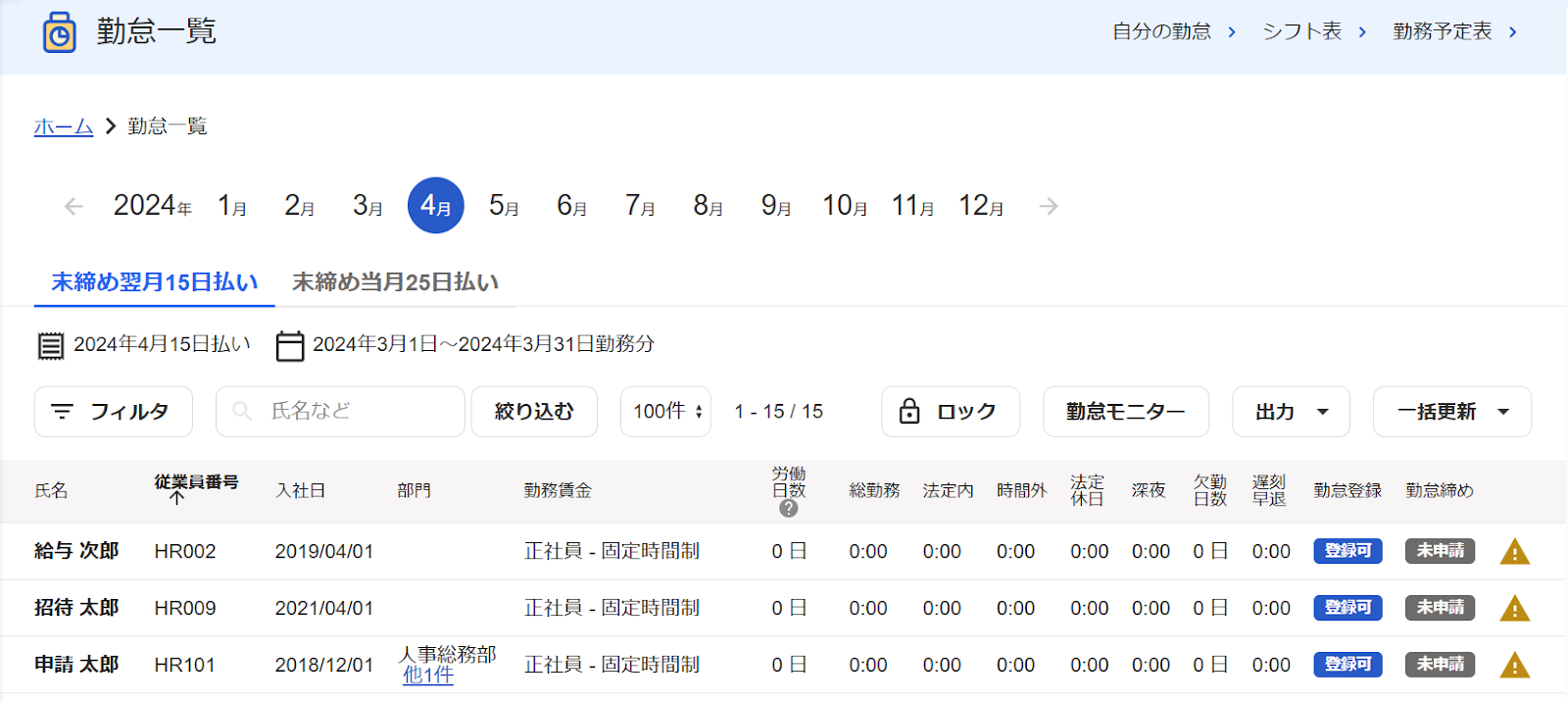Select the 未締め翌月15日払い tab

(x=155, y=282)
